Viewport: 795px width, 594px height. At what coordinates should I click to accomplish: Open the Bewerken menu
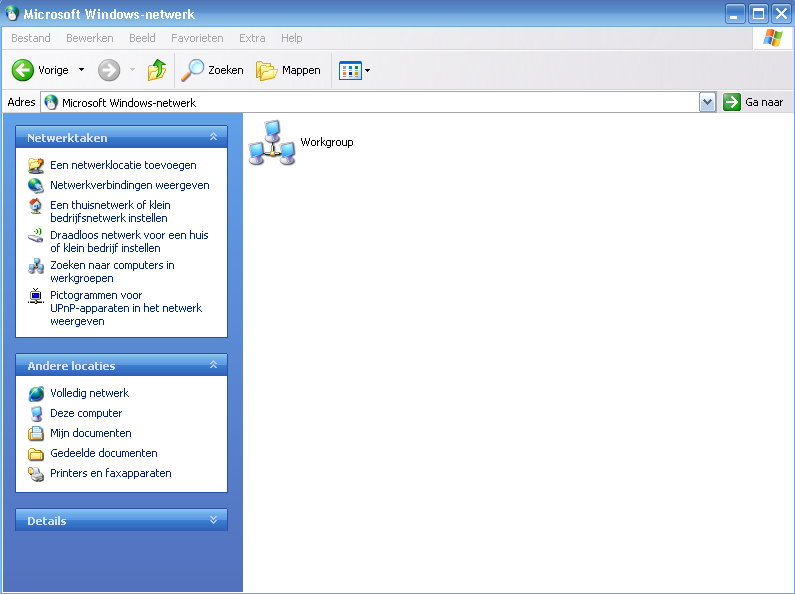(x=90, y=38)
